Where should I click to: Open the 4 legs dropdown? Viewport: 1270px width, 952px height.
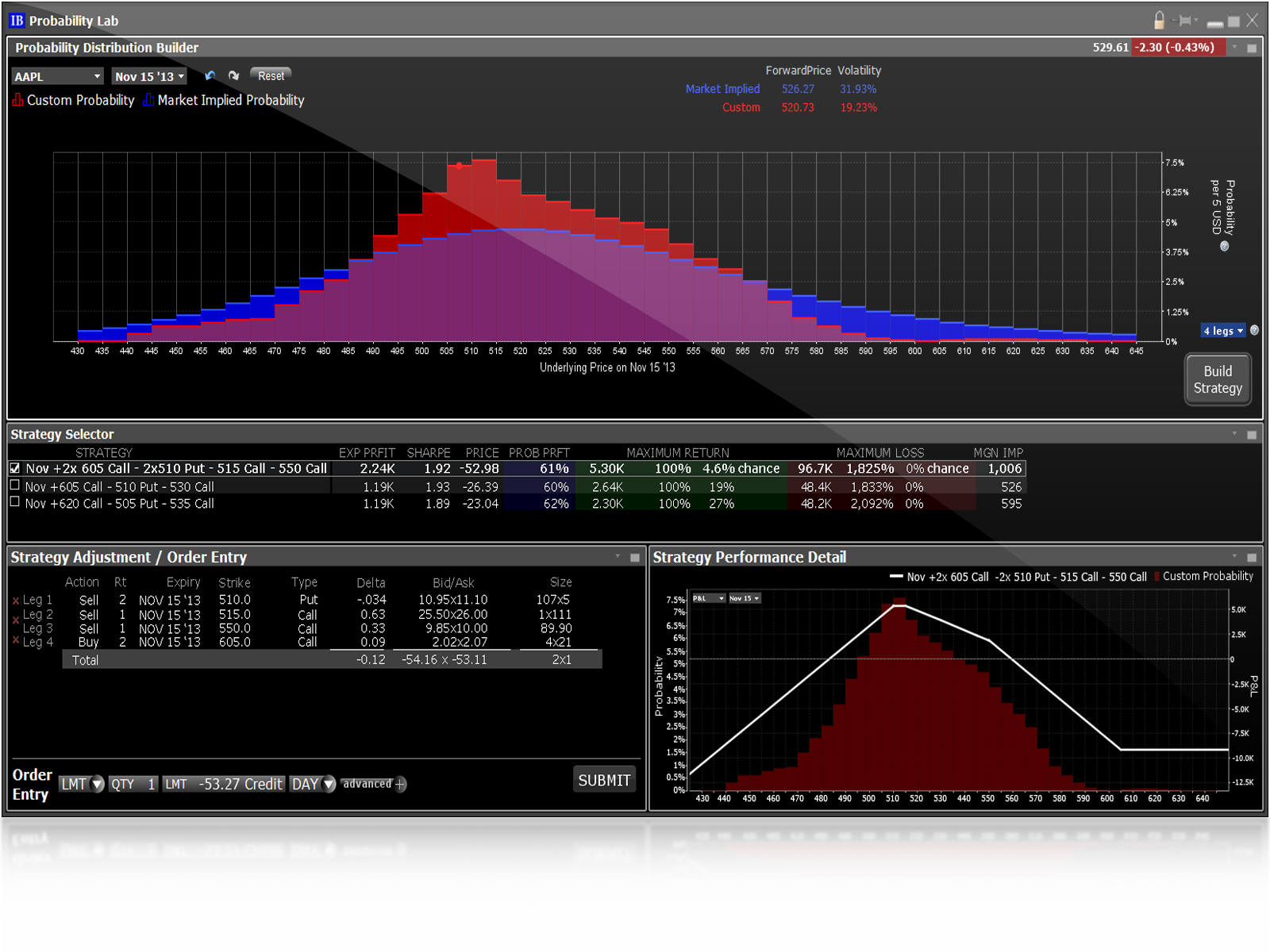coord(1223,331)
